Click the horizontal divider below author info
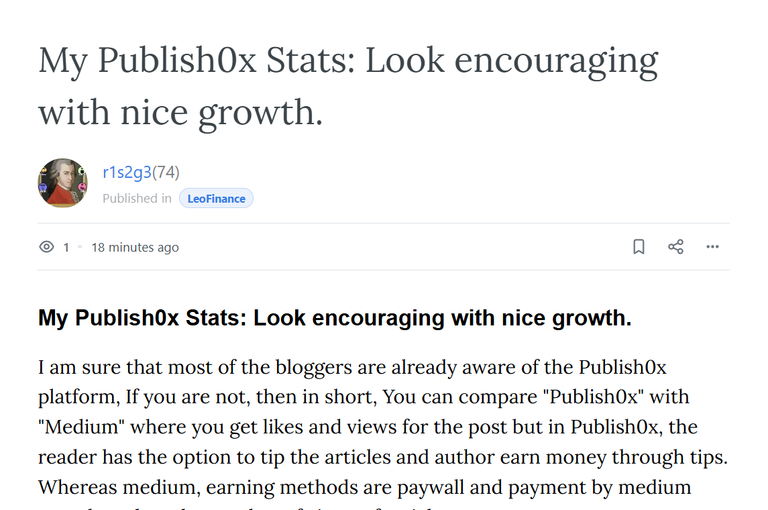Image resolution: width=768 pixels, height=510 pixels. [384, 223]
